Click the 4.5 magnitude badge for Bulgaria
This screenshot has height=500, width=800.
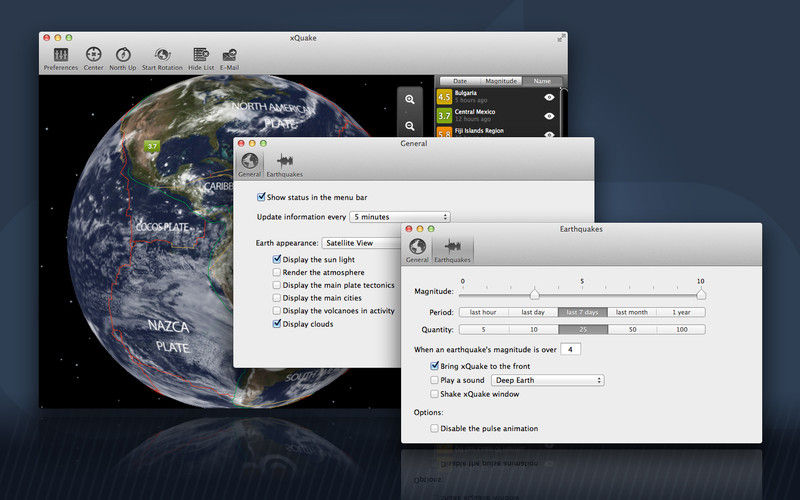pos(444,96)
